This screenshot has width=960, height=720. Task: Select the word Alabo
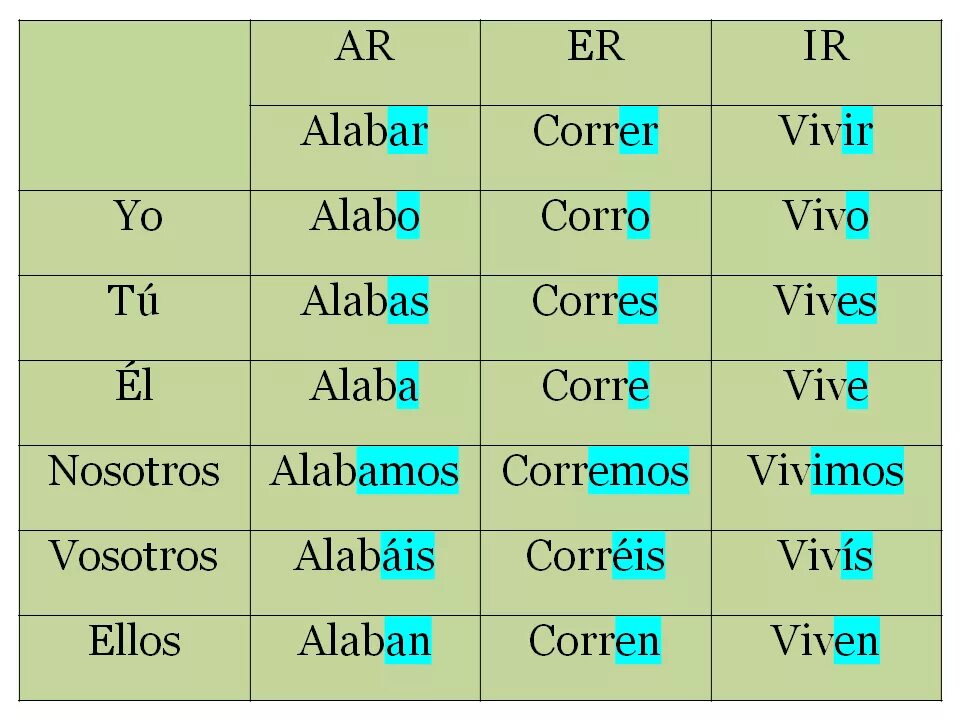(x=365, y=216)
